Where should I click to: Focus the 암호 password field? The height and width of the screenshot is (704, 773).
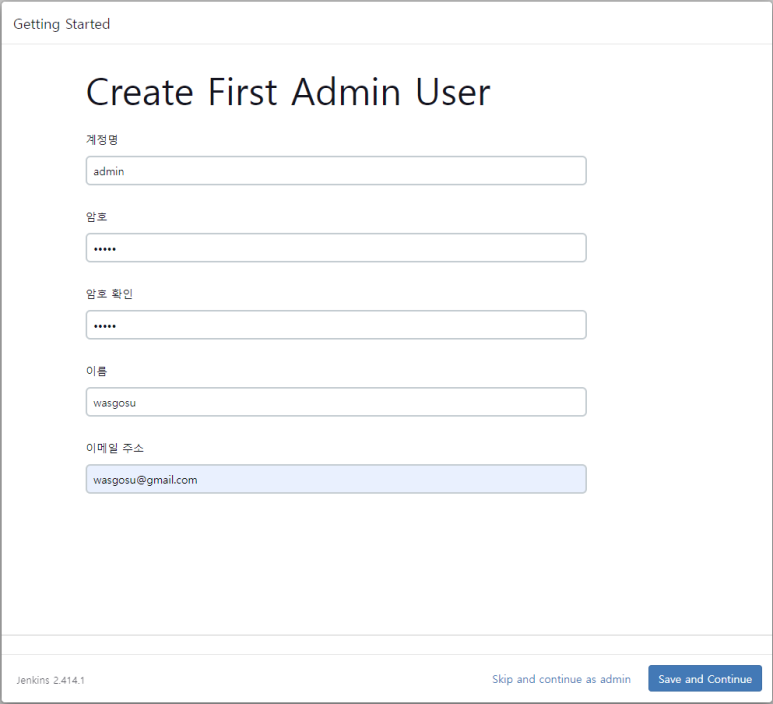[x=336, y=247]
